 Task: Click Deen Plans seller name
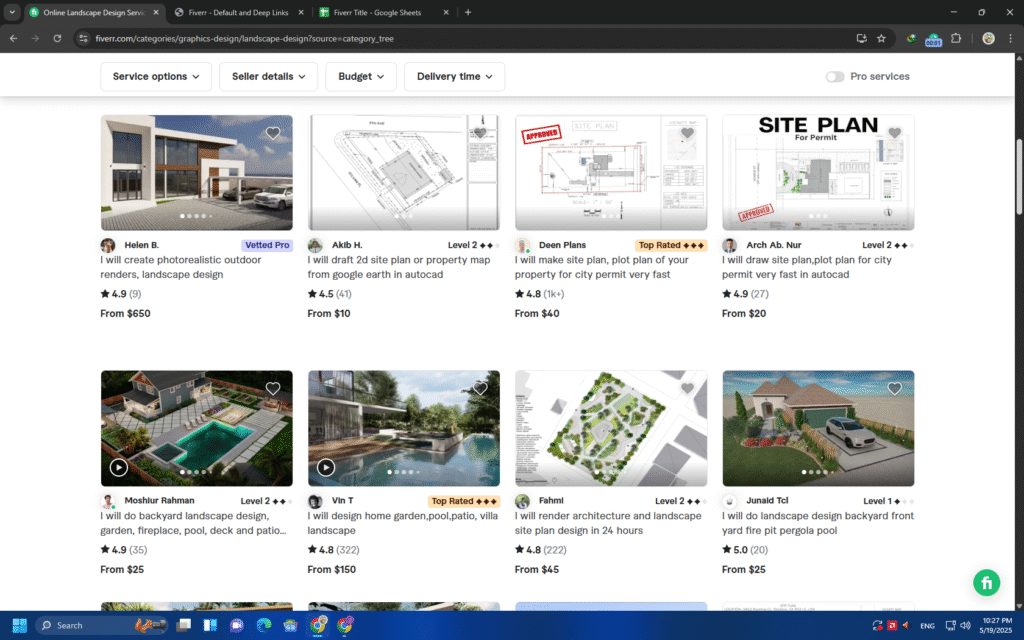[x=562, y=245]
